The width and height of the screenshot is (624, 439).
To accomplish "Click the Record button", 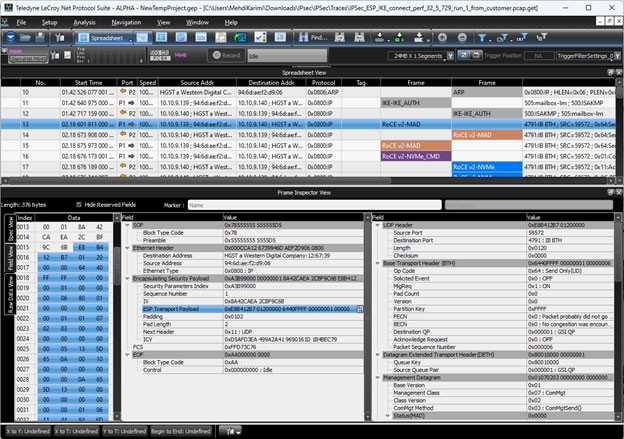I will 226,55.
